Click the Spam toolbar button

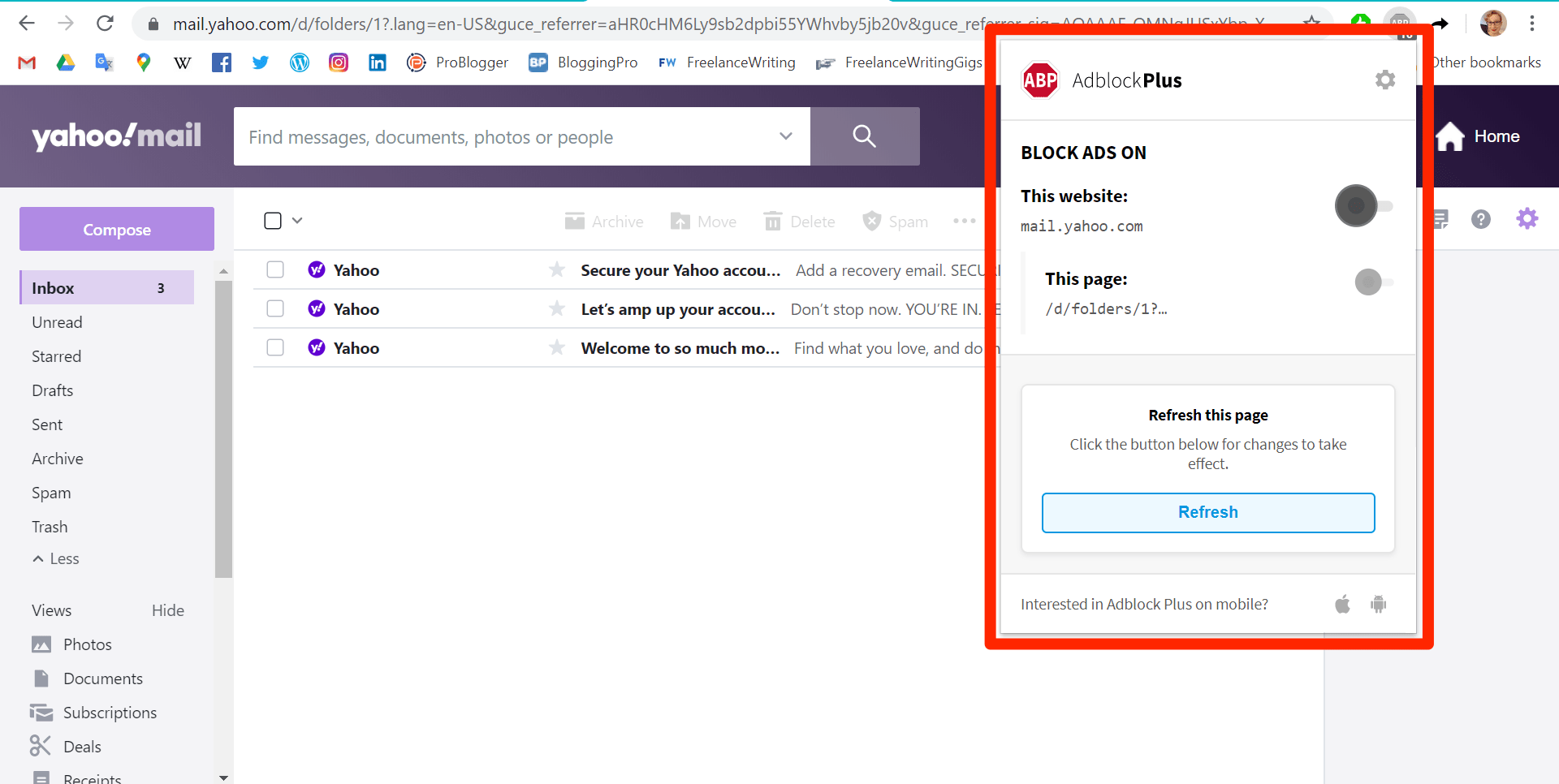[x=895, y=221]
